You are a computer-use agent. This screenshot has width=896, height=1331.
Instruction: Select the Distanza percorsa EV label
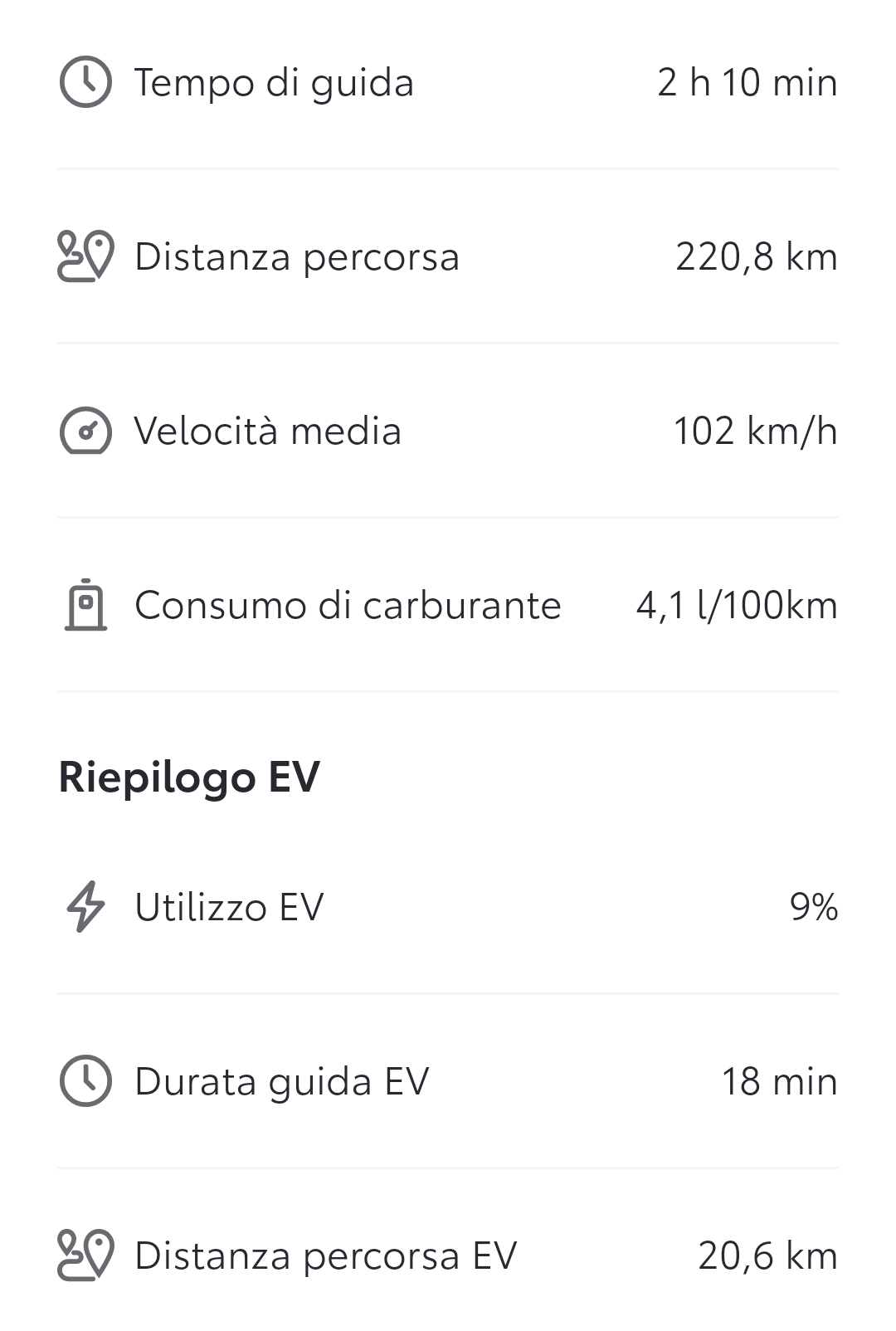(x=326, y=1256)
